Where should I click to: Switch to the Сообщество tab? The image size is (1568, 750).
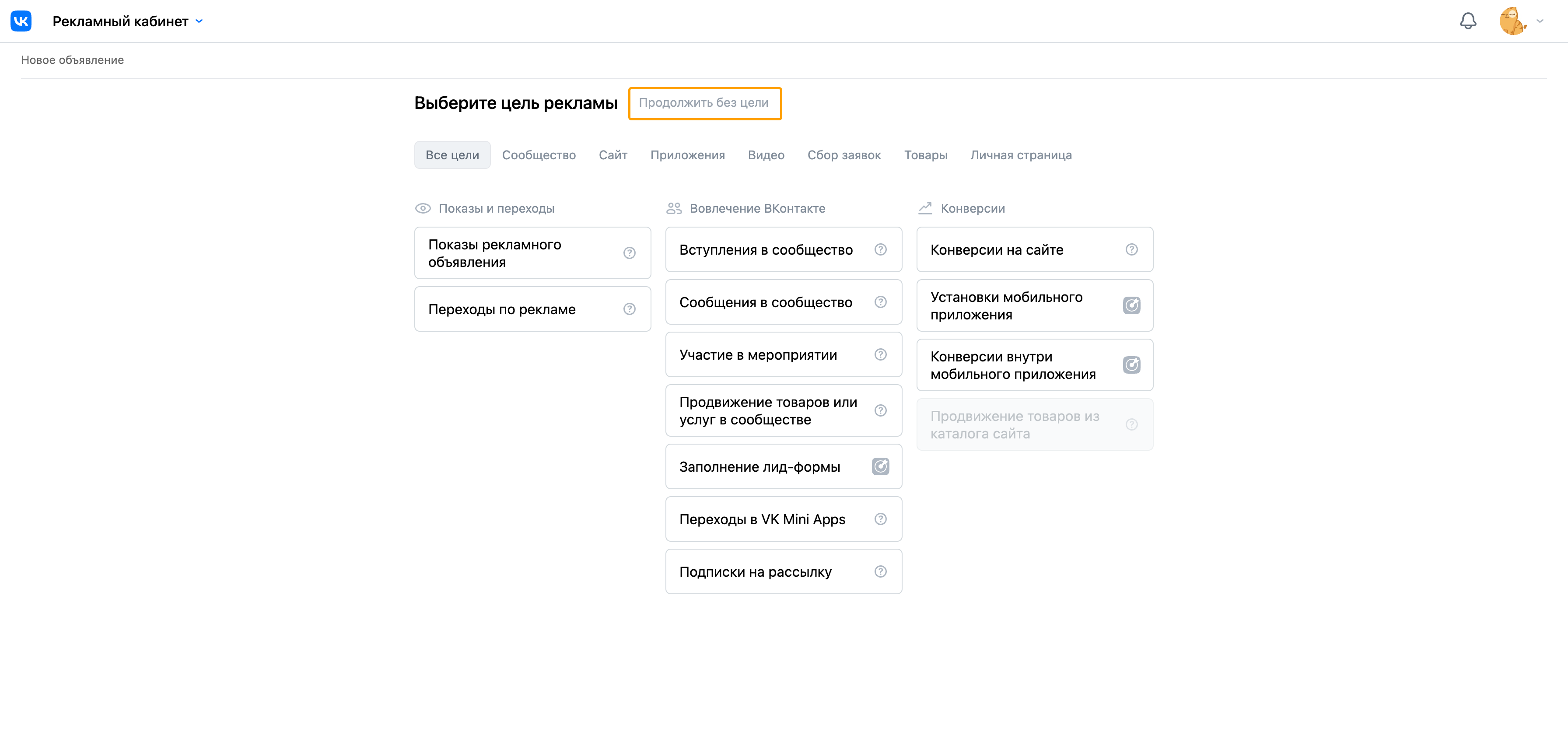coord(539,155)
